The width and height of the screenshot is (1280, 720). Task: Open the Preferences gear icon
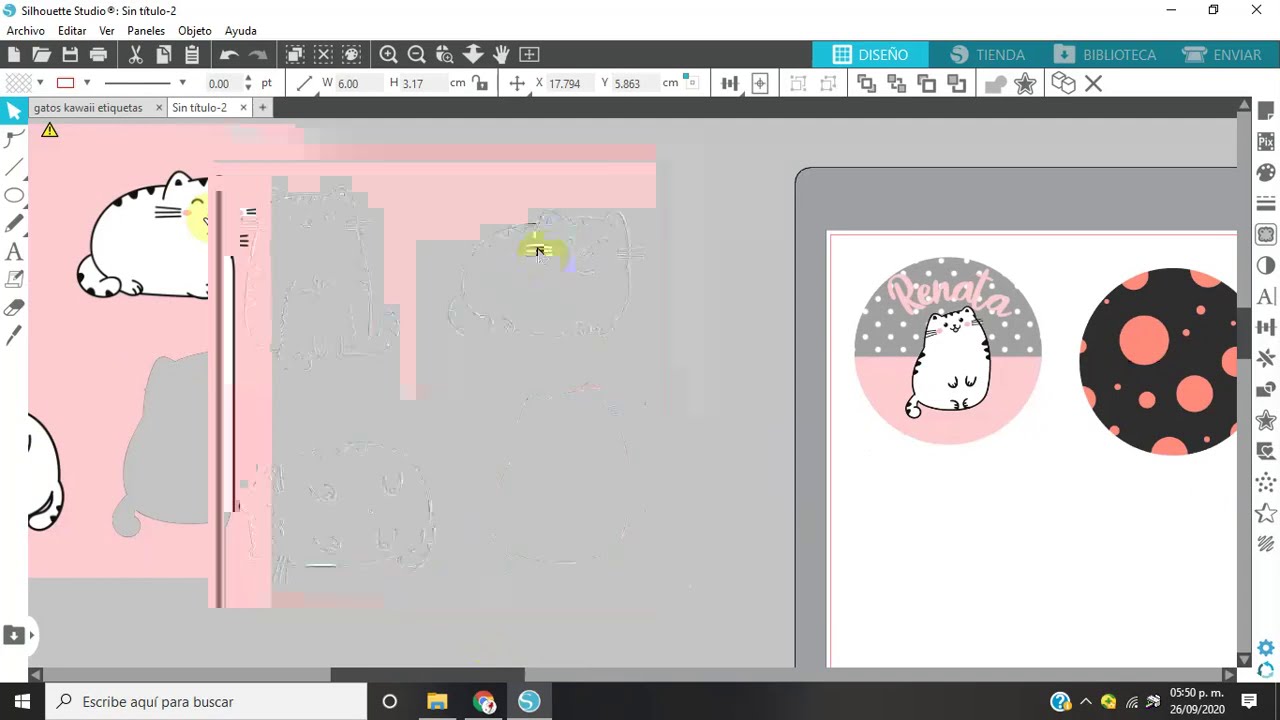click(1266, 648)
